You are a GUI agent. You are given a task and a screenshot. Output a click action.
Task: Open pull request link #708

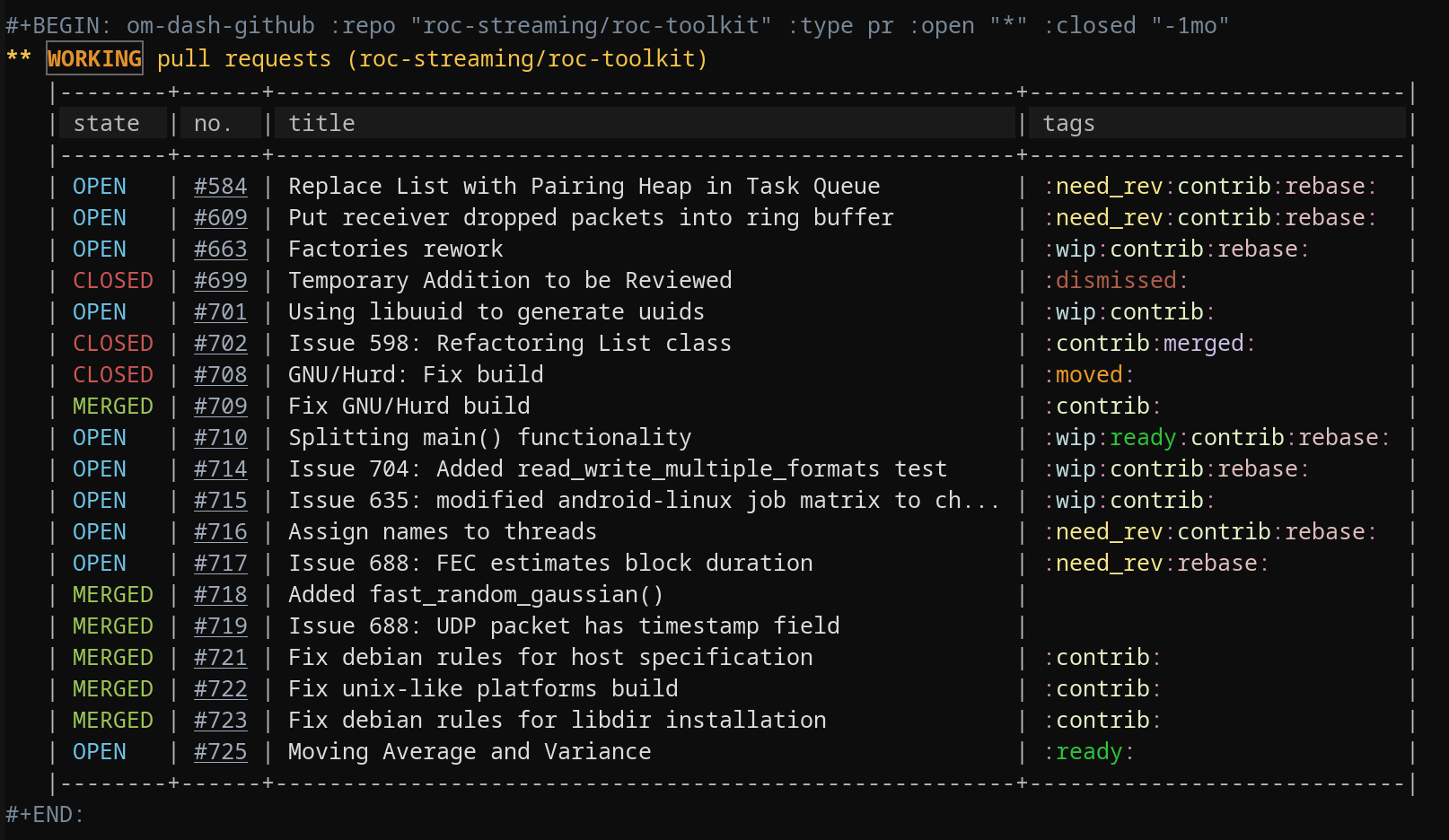(x=221, y=375)
